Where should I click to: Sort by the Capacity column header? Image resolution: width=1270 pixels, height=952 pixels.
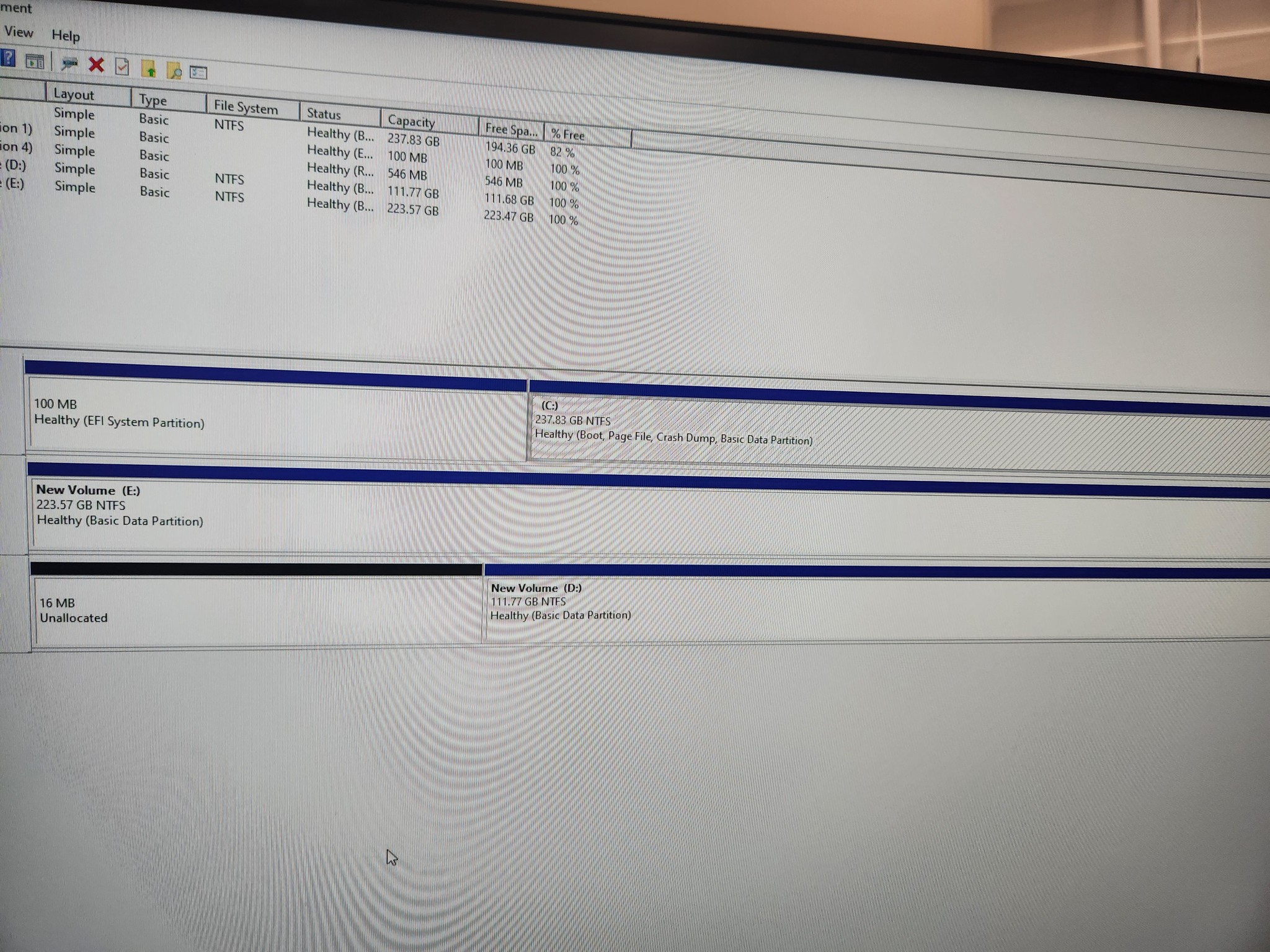click(x=429, y=121)
